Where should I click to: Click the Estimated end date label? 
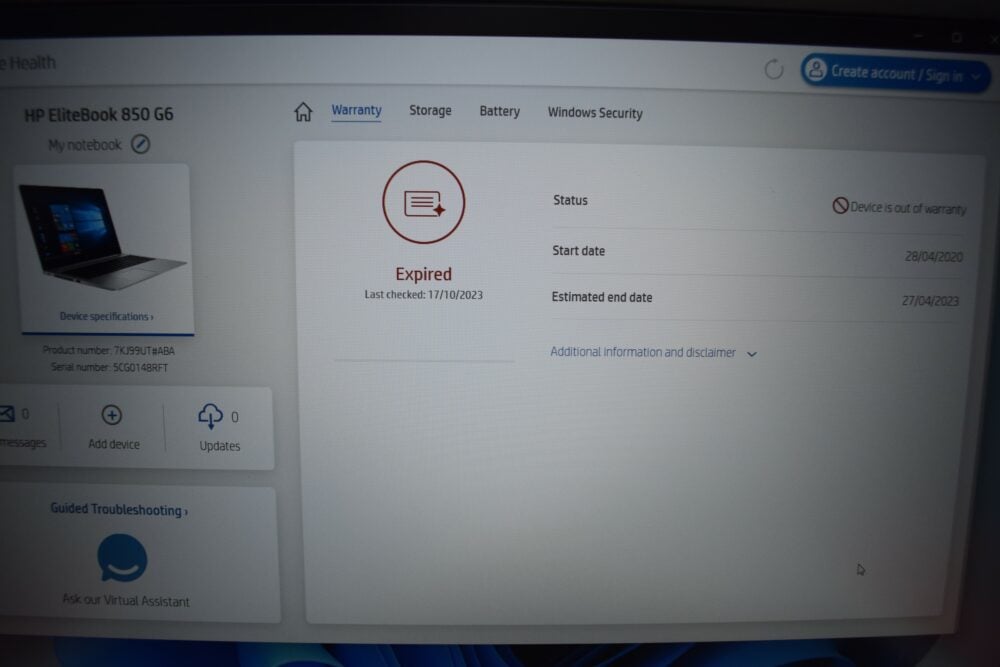[602, 297]
